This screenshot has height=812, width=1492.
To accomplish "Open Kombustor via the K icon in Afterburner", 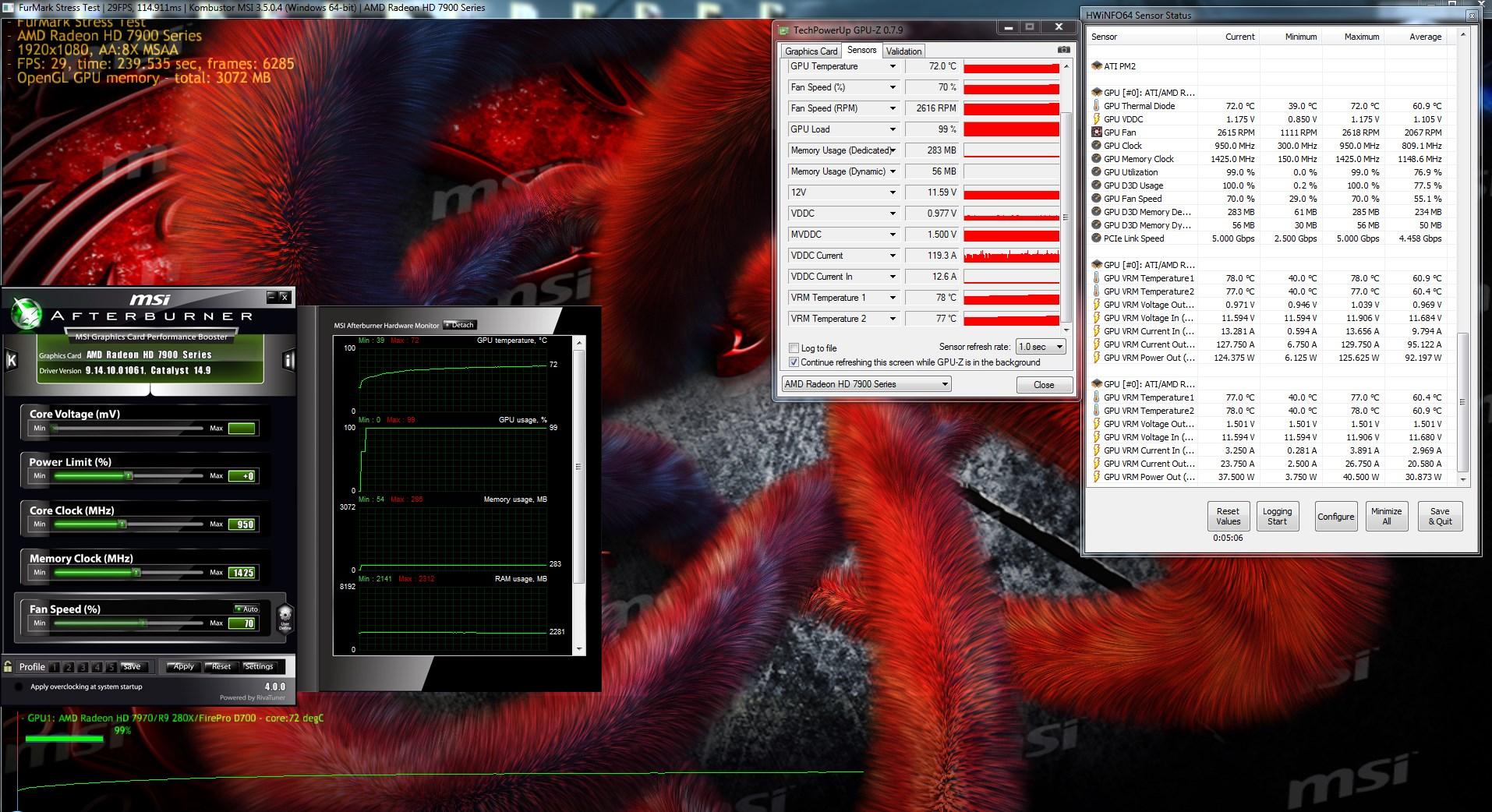I will coord(11,360).
